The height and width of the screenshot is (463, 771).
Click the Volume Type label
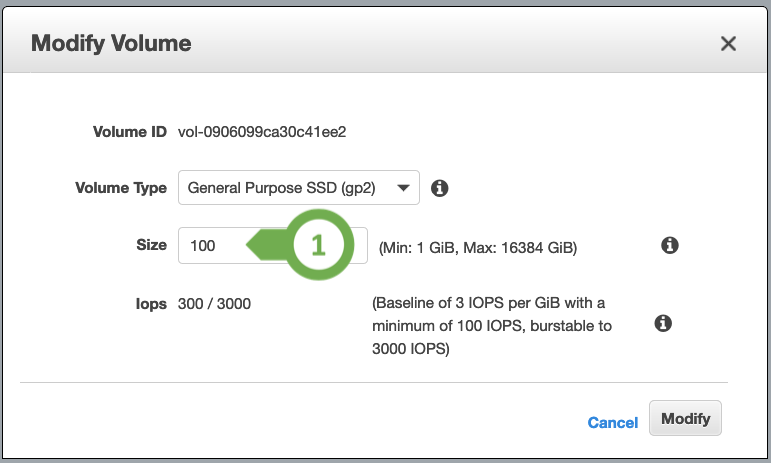pyautogui.click(x=121, y=188)
